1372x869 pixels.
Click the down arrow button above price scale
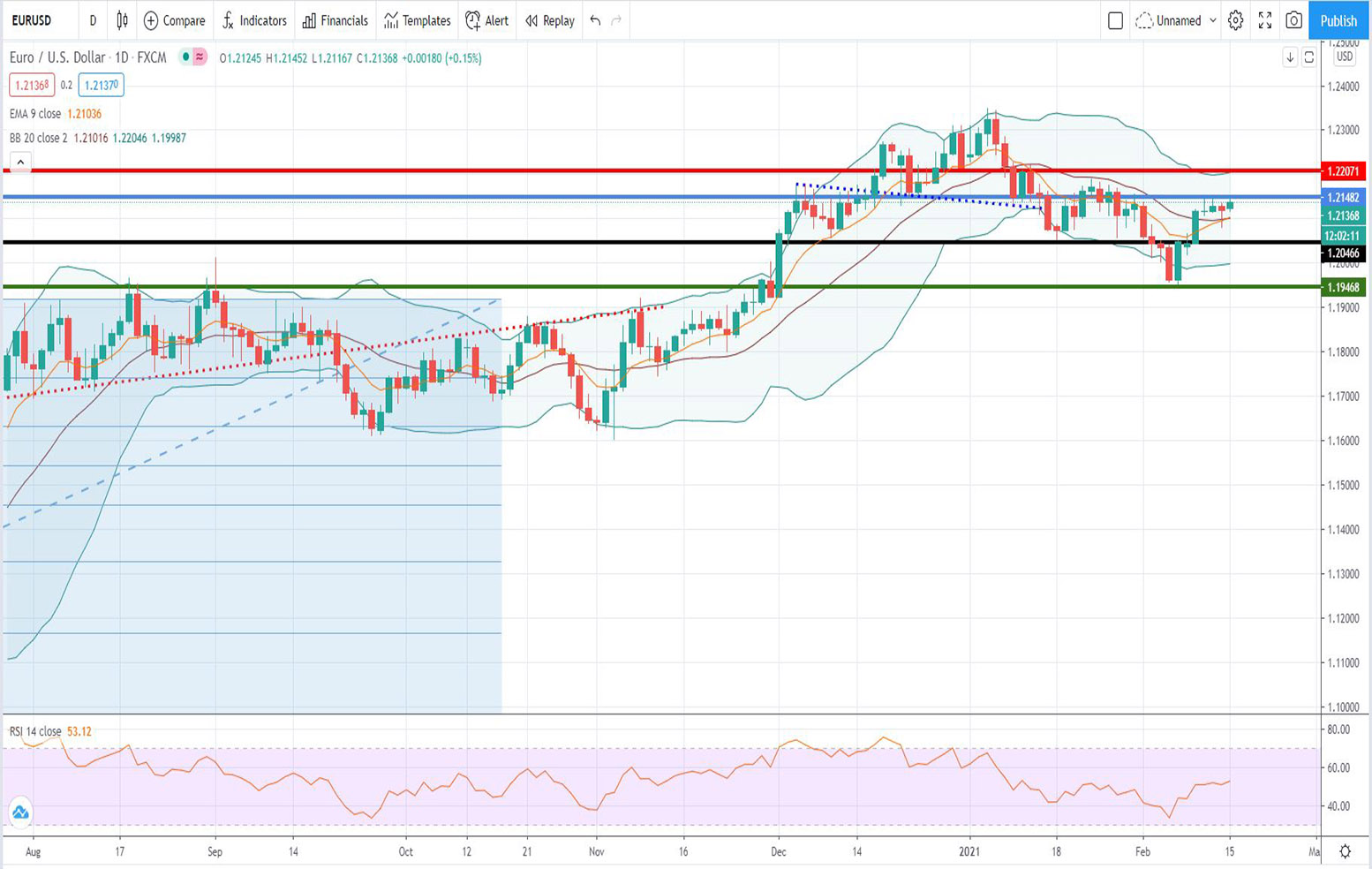(1290, 57)
